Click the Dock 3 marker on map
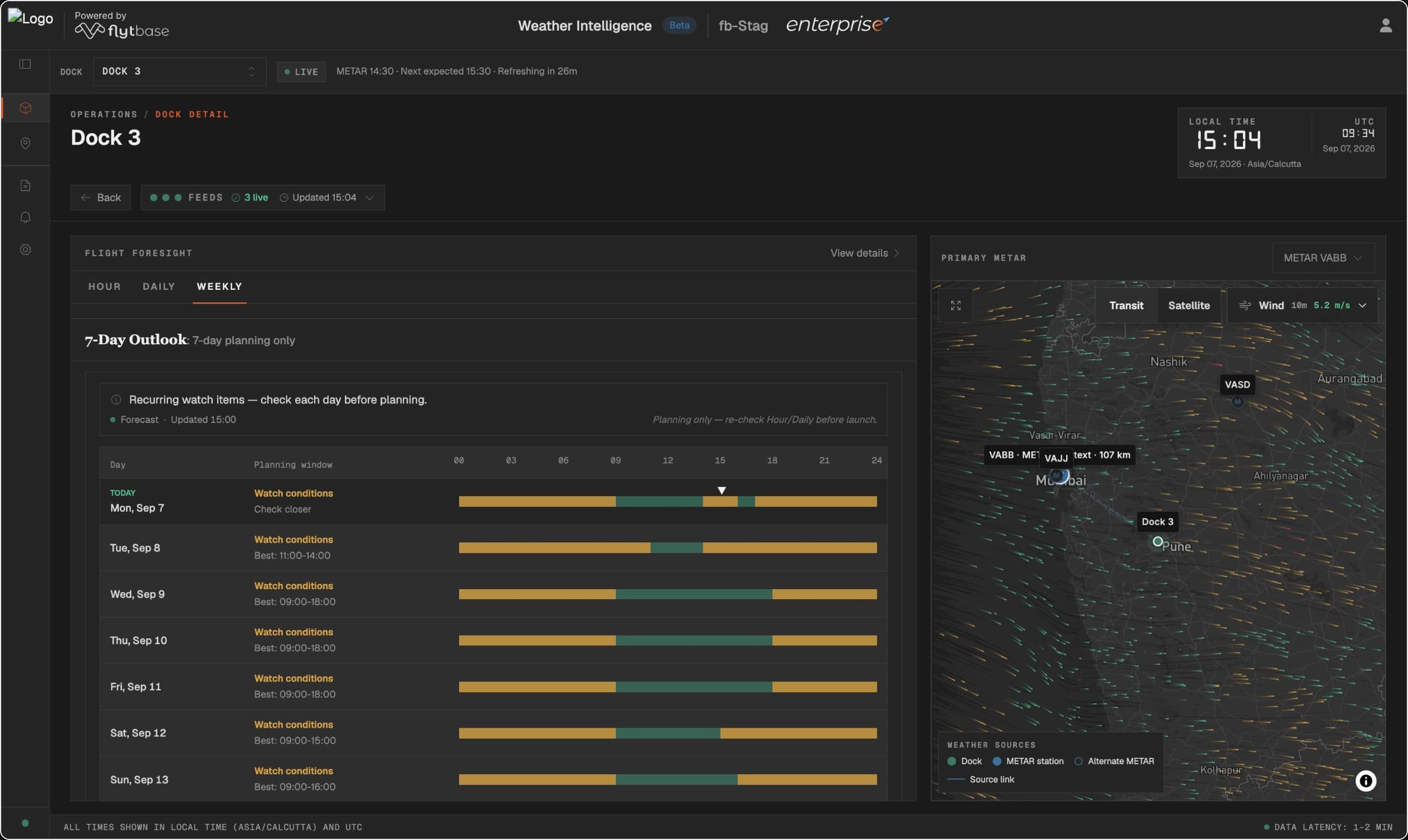Image resolution: width=1408 pixels, height=840 pixels. coord(1158,541)
